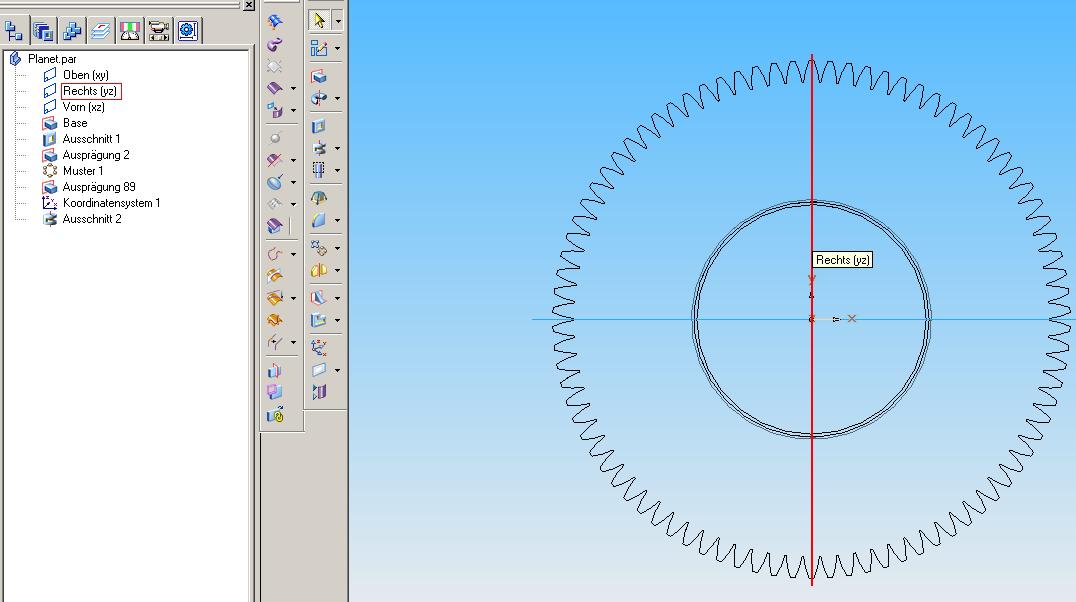The image size is (1076, 602).
Task: Select the Rechts (yz) plane in tree
Action: pos(91,91)
